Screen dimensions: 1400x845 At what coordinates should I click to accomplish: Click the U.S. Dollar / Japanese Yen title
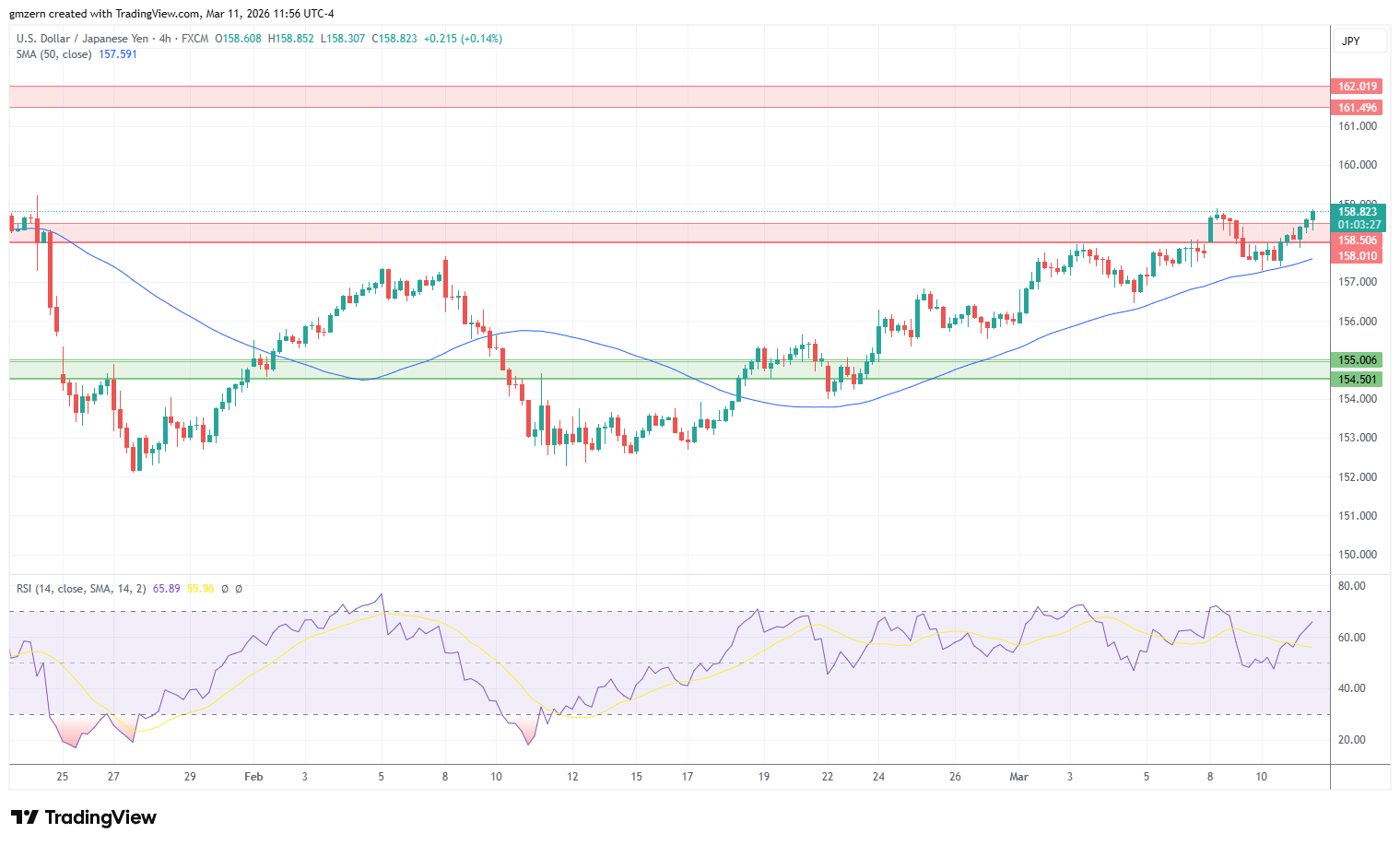pos(82,39)
